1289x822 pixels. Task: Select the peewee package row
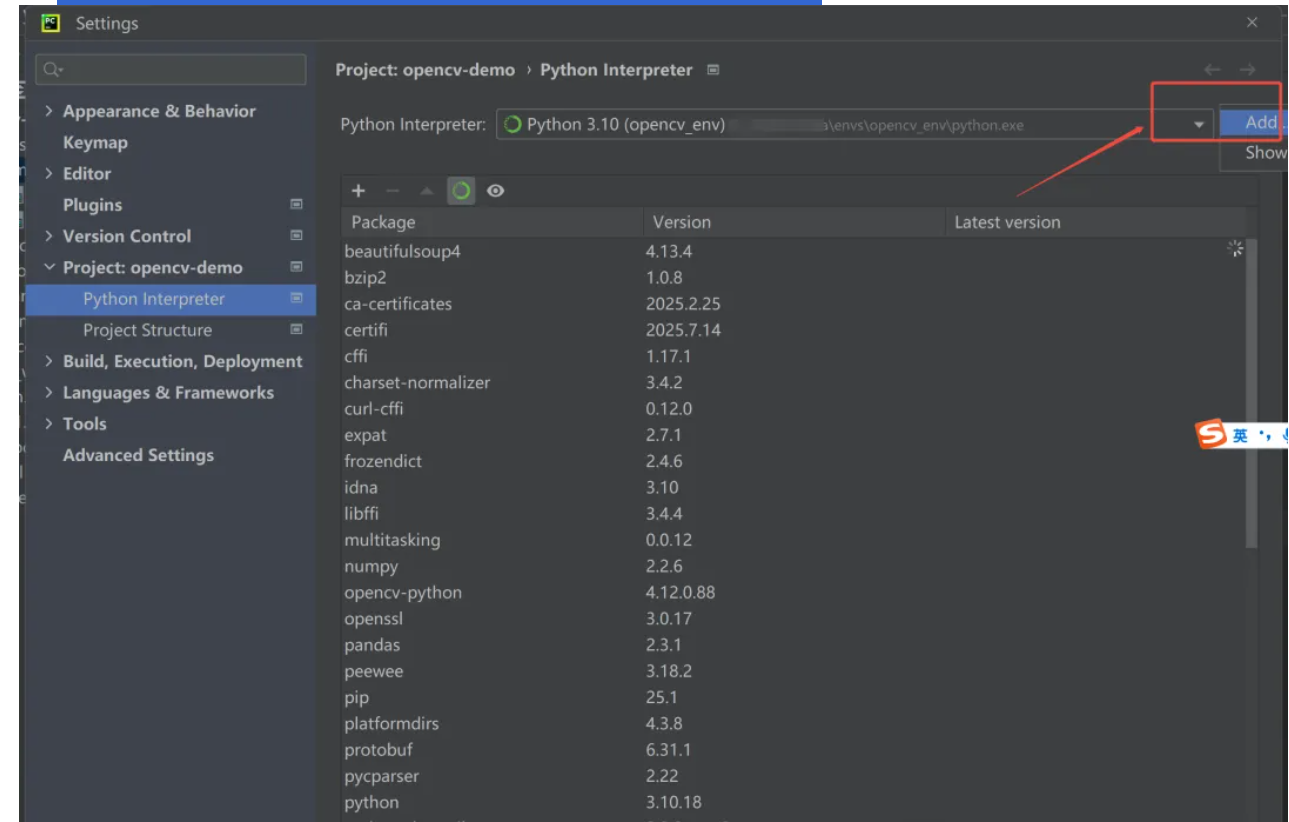click(794, 671)
